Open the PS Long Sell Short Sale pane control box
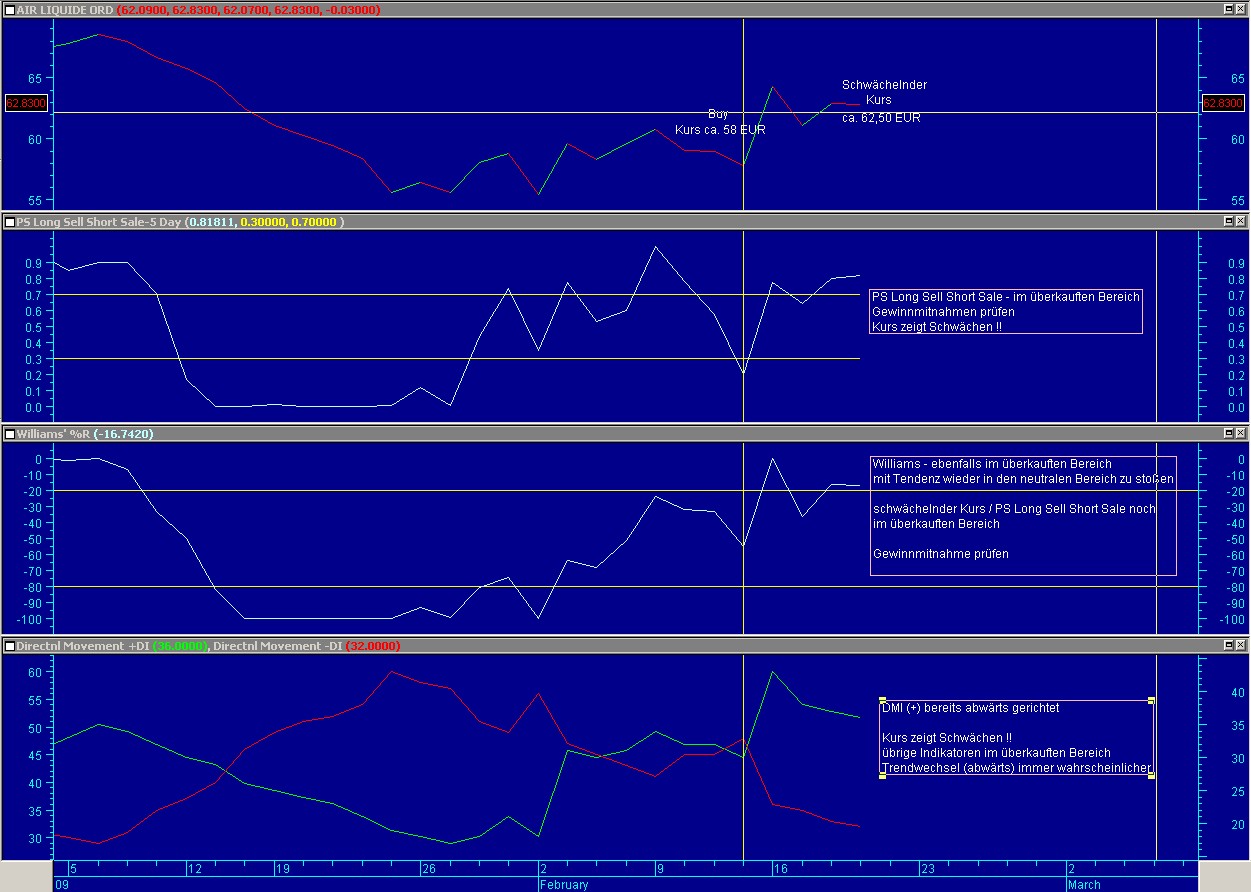 (9, 221)
